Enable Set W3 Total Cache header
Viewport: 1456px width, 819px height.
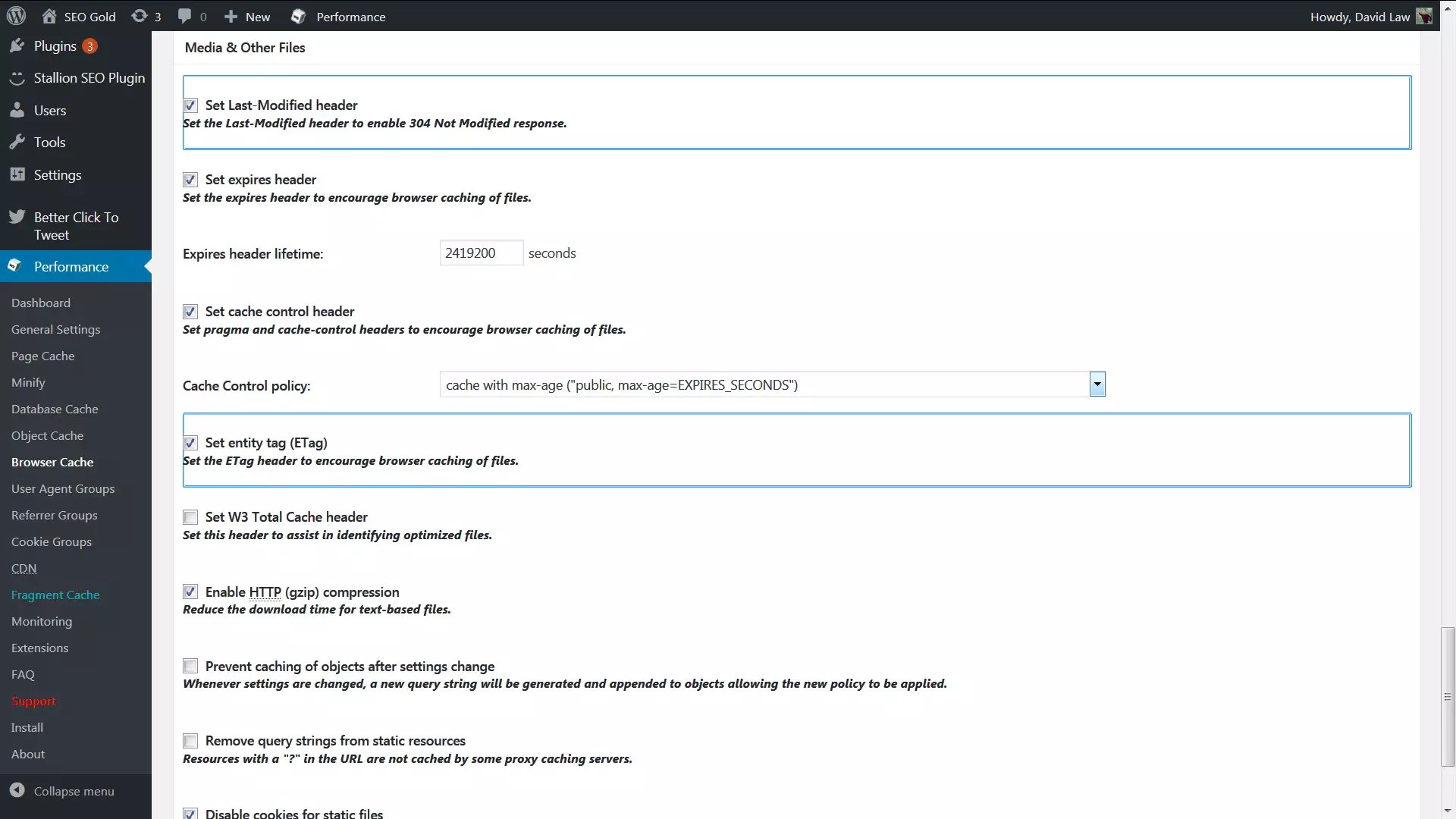click(x=190, y=517)
